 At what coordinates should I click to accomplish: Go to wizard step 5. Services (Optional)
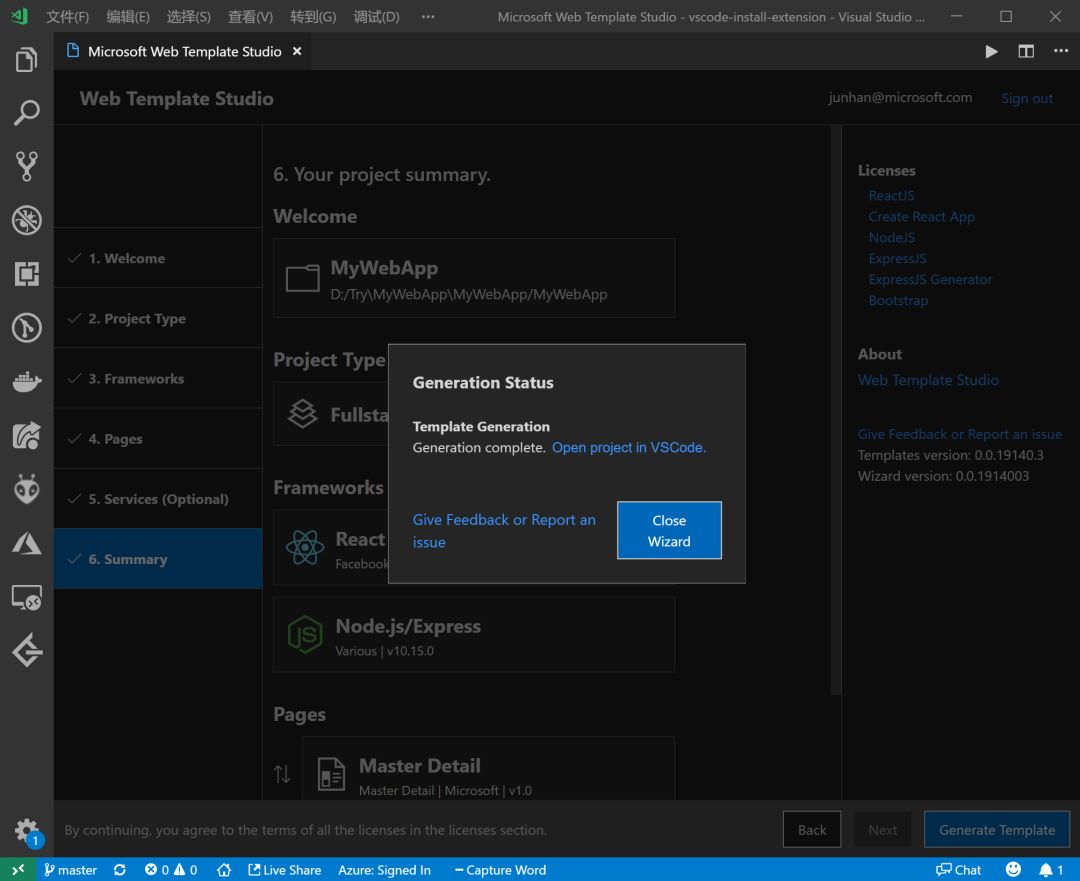click(x=158, y=499)
